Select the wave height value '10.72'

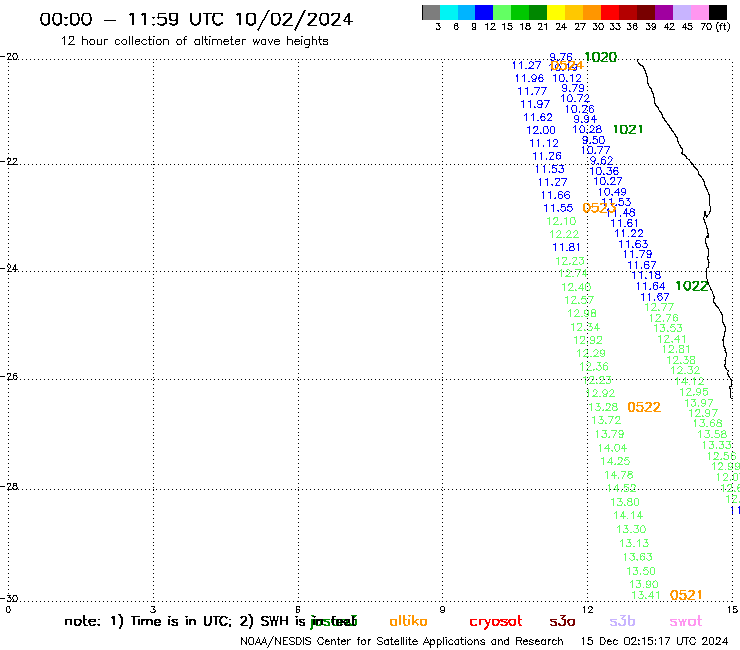[x=575, y=99]
